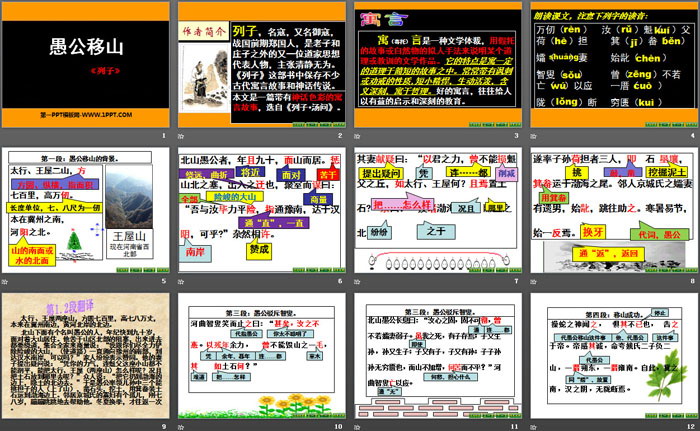
Task: Select slide 5 with 王屋山 mountain photo
Action: click(x=86, y=210)
